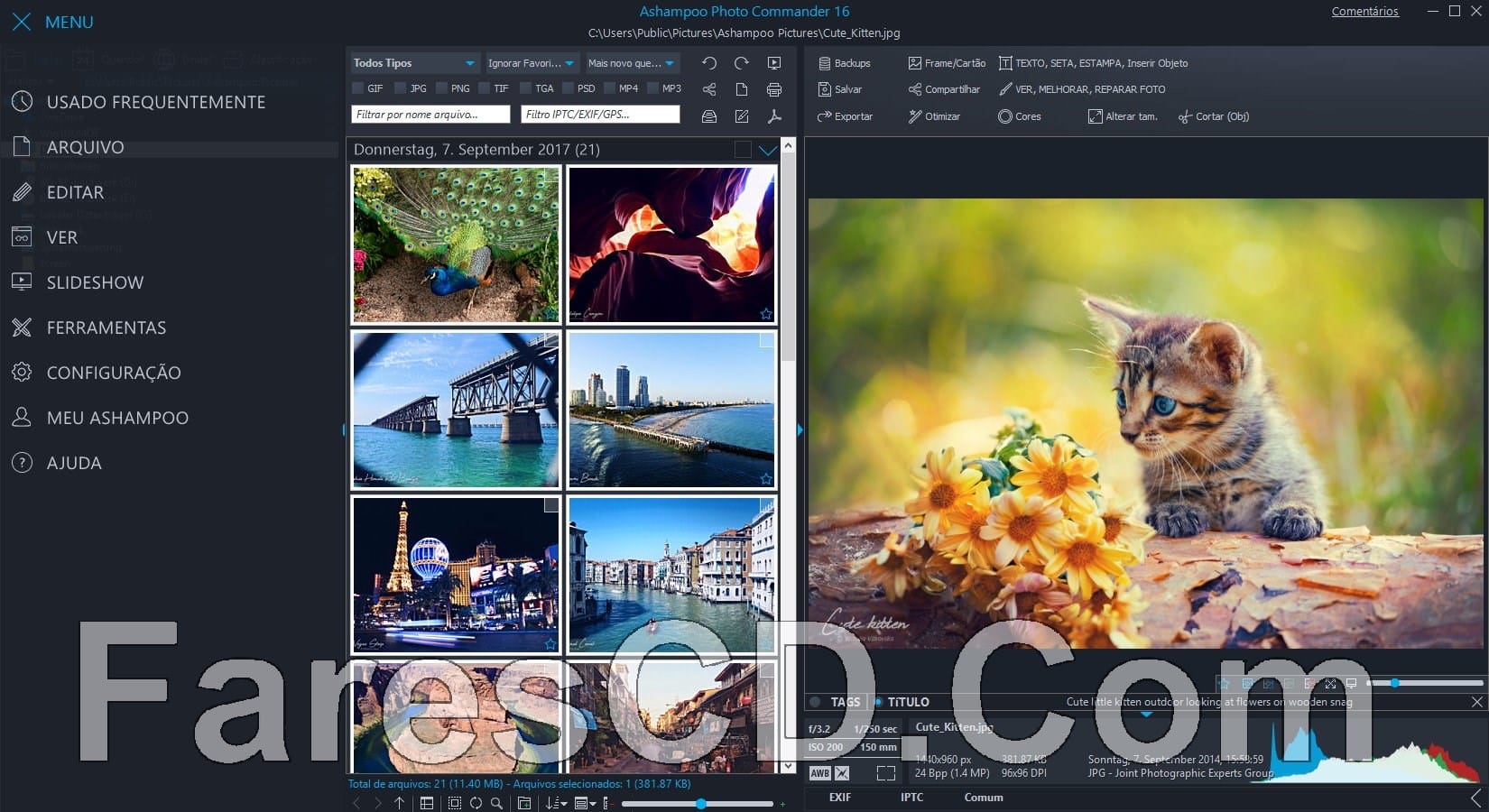Enable the JPG file type filter
1489x812 pixels.
tap(401, 88)
